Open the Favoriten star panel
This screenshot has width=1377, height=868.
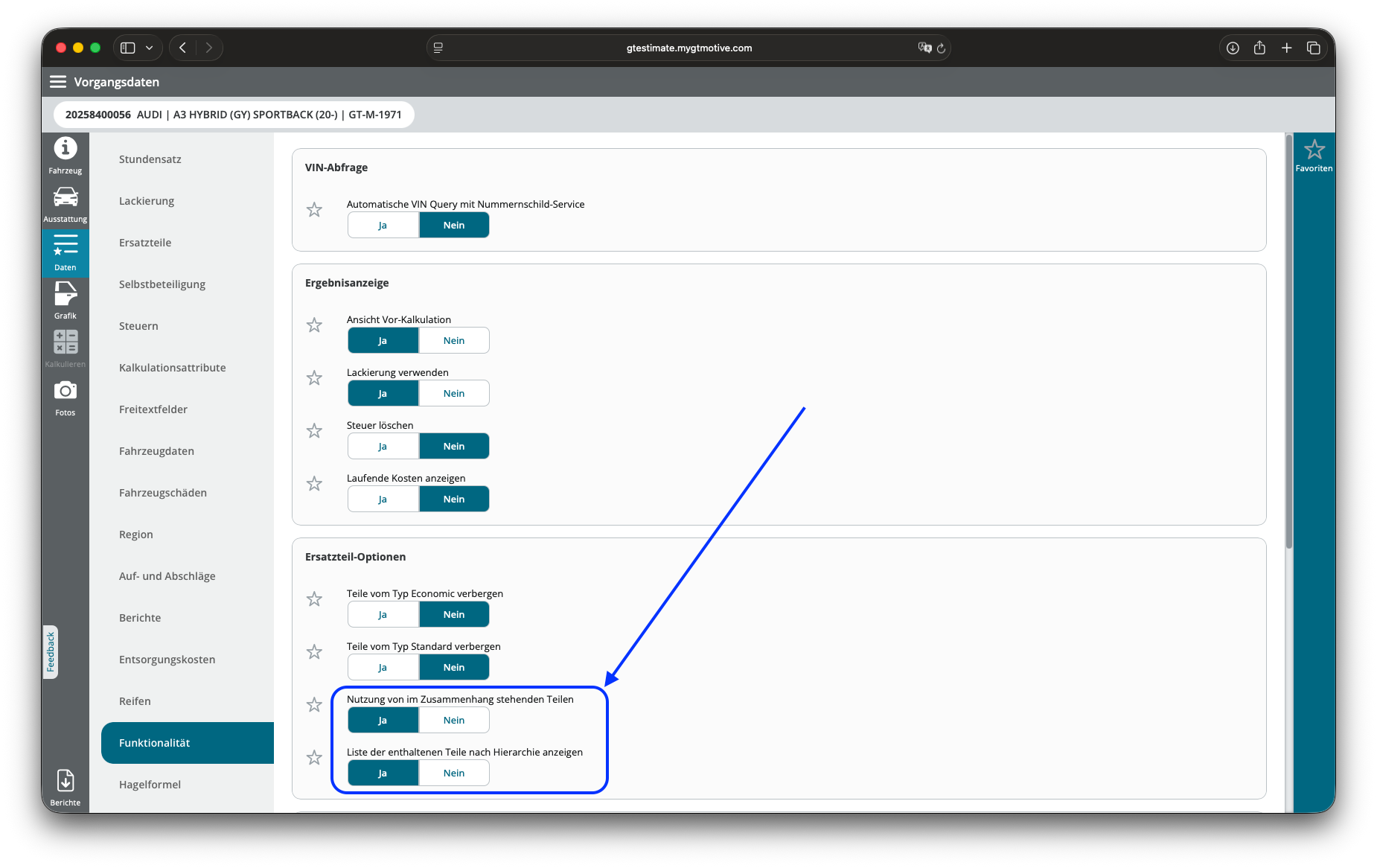[1314, 156]
